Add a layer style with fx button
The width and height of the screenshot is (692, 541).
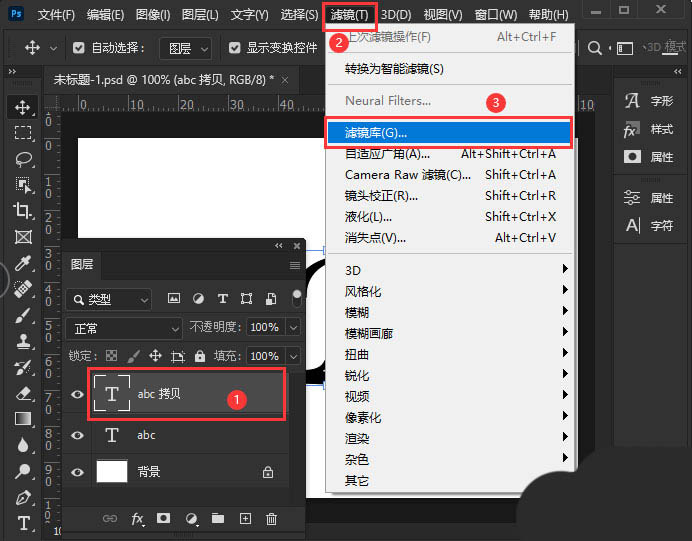point(137,518)
